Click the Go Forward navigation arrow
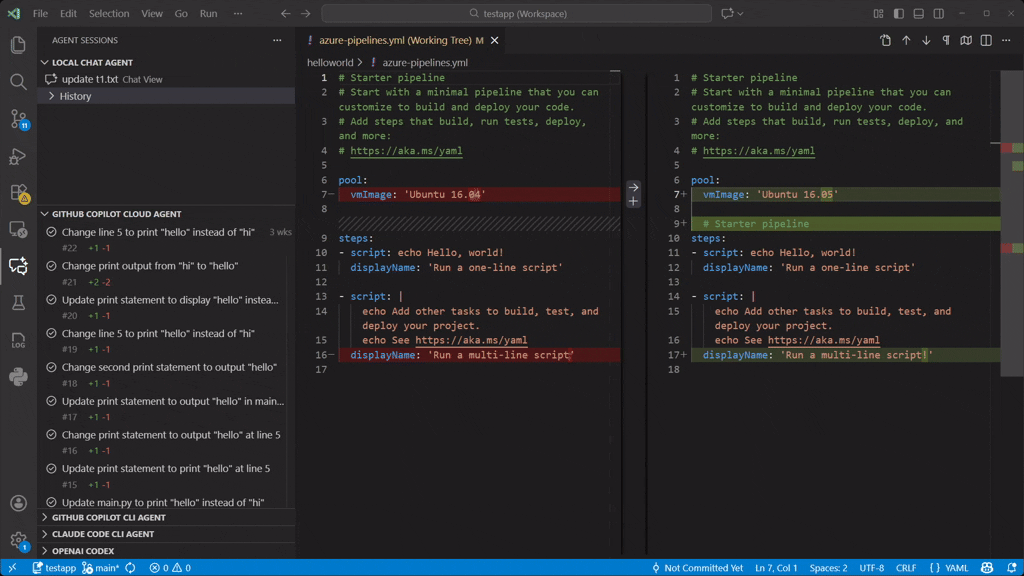 pos(306,13)
